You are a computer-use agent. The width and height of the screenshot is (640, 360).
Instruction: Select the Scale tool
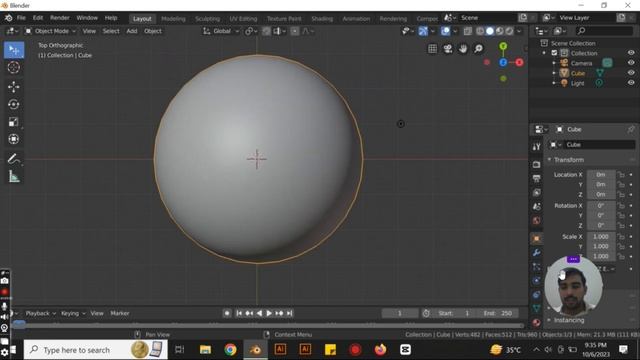point(14,122)
